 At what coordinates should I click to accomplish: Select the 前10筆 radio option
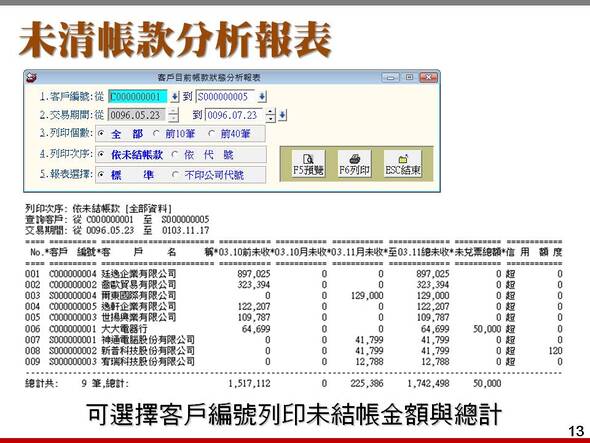[x=156, y=134]
